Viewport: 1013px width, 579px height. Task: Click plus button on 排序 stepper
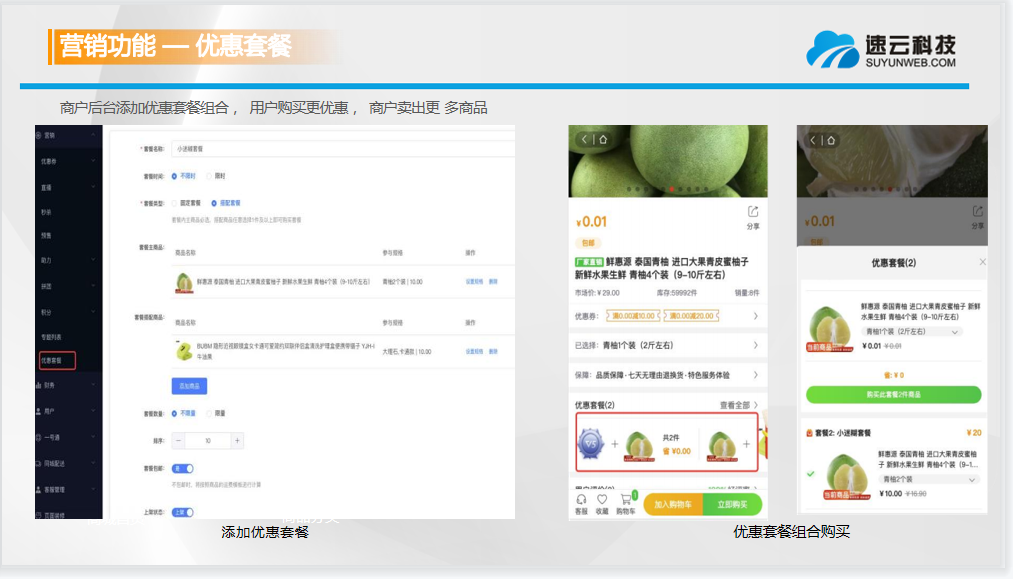[x=237, y=440]
